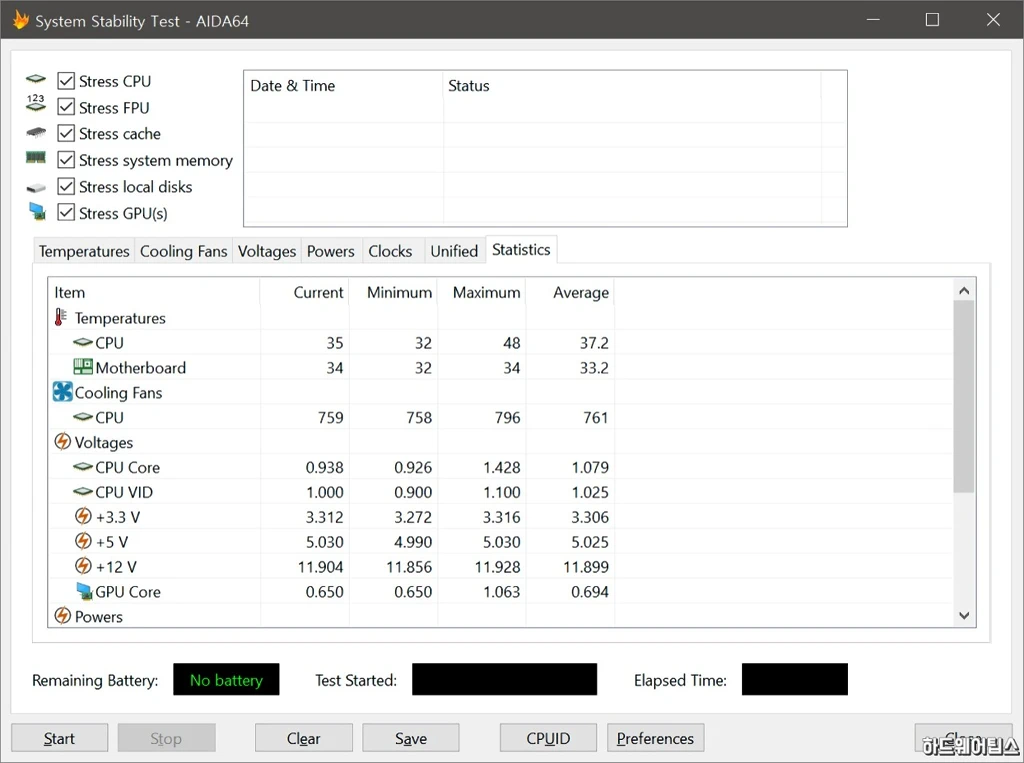Click the 796 CPU fan maximum value
The height and width of the screenshot is (763, 1024).
pyautogui.click(x=507, y=417)
